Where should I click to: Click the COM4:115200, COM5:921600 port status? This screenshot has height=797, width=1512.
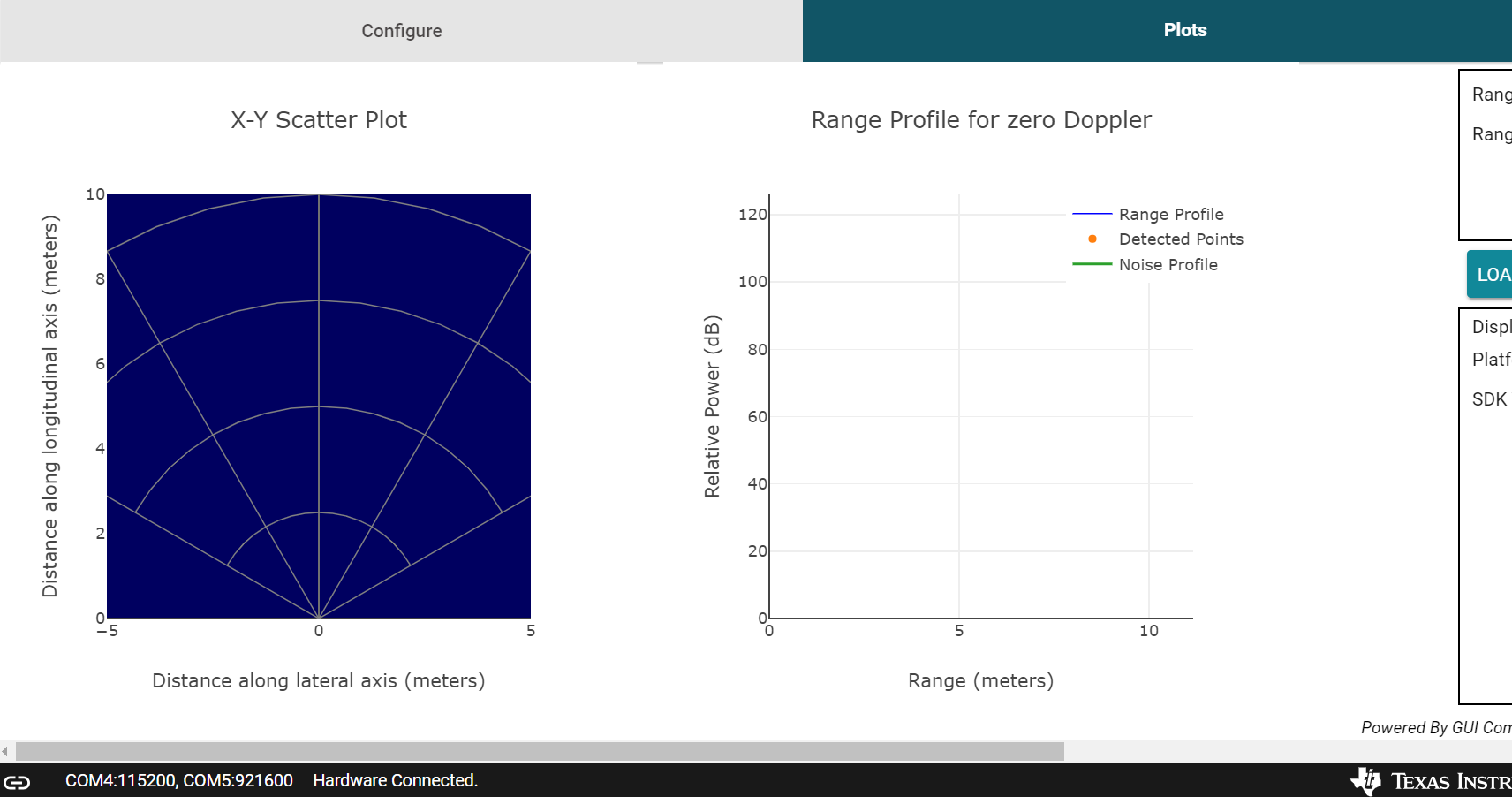[x=179, y=780]
